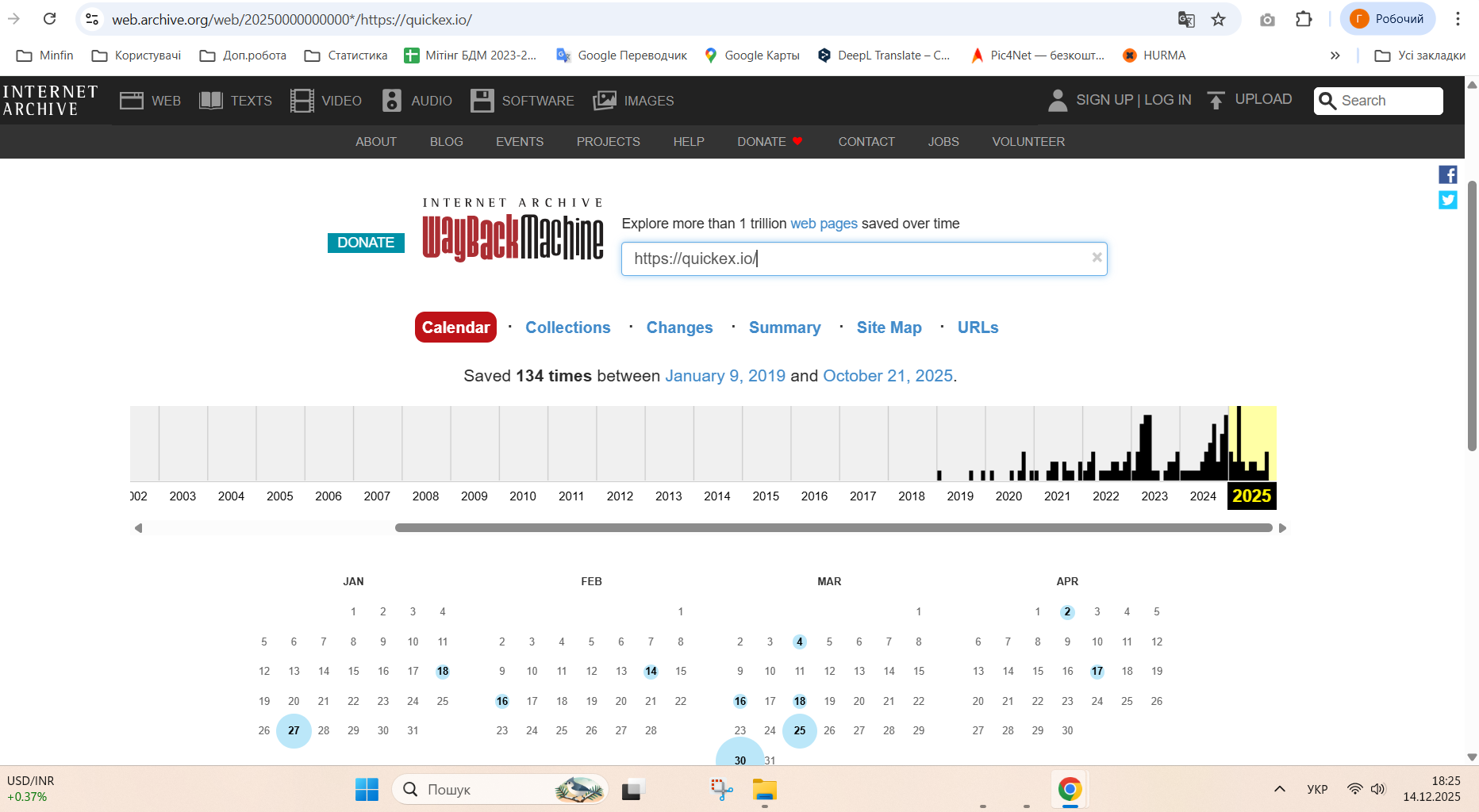The image size is (1479, 812).
Task: Open the Користувачі bookmark folder
Action: (136, 56)
